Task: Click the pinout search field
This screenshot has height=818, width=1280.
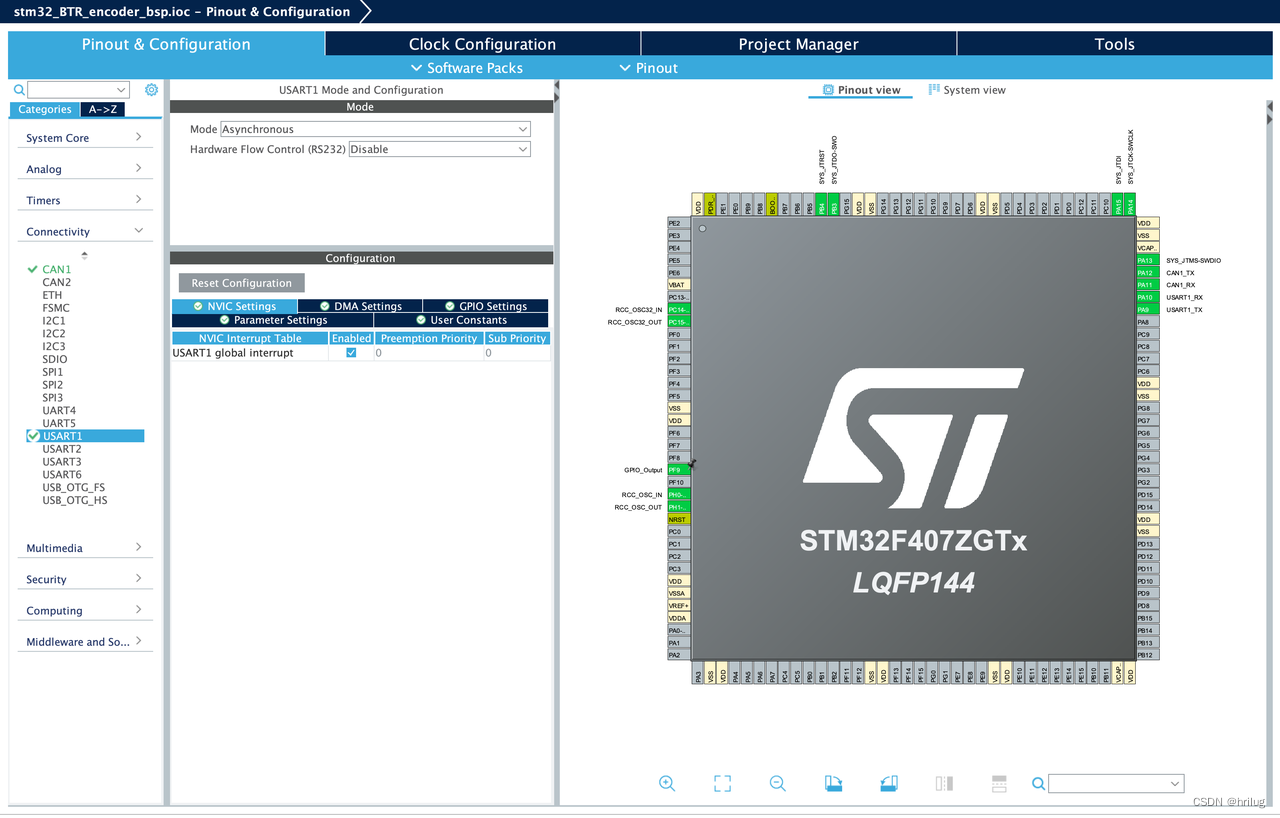Action: (1115, 783)
